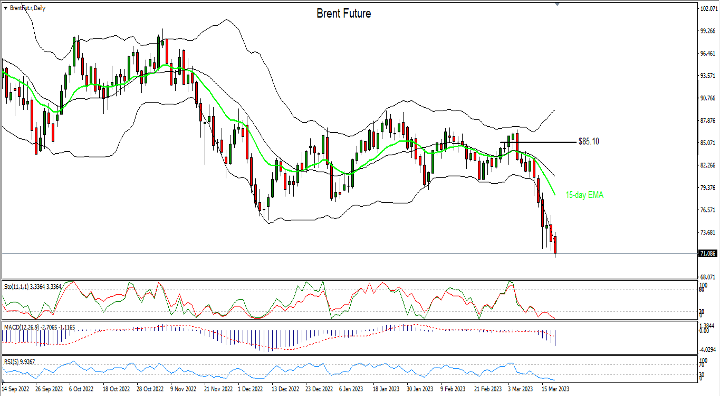
Task: Click the 93.571 price scale value
Action: [x=708, y=75]
